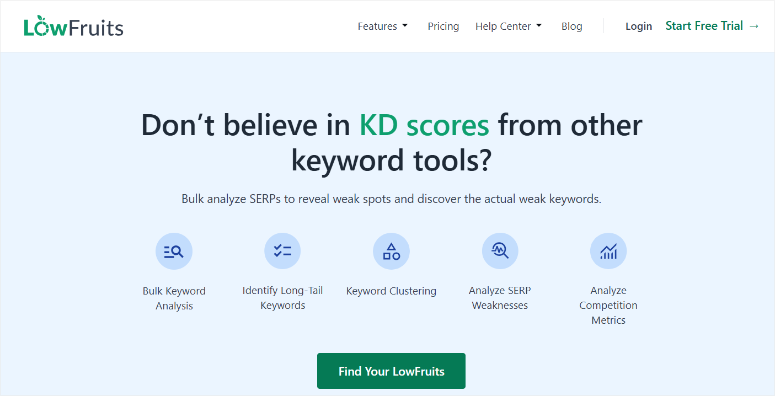Open the Blog link

coord(571,26)
